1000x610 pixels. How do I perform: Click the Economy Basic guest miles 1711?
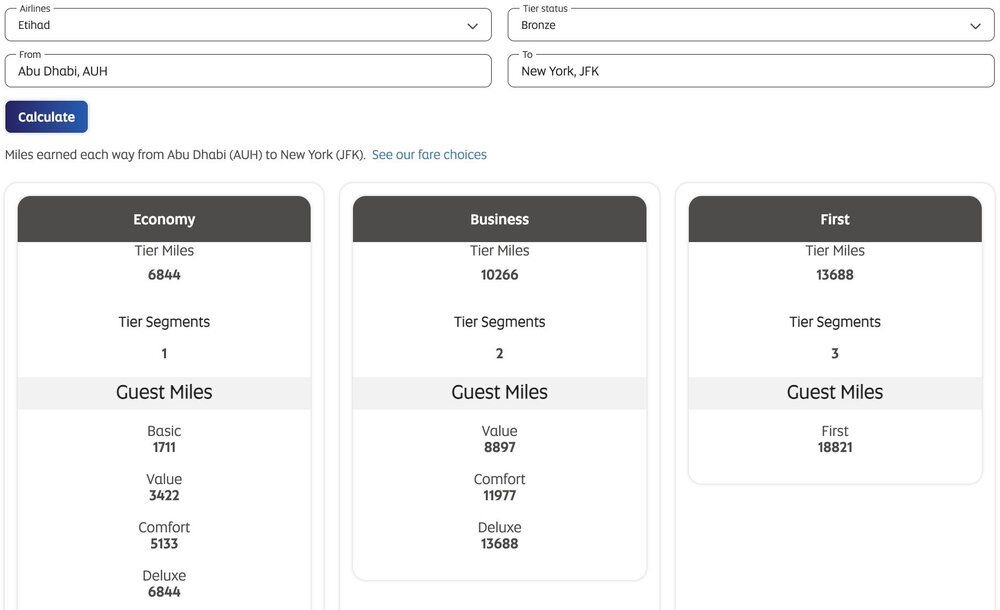pos(164,448)
